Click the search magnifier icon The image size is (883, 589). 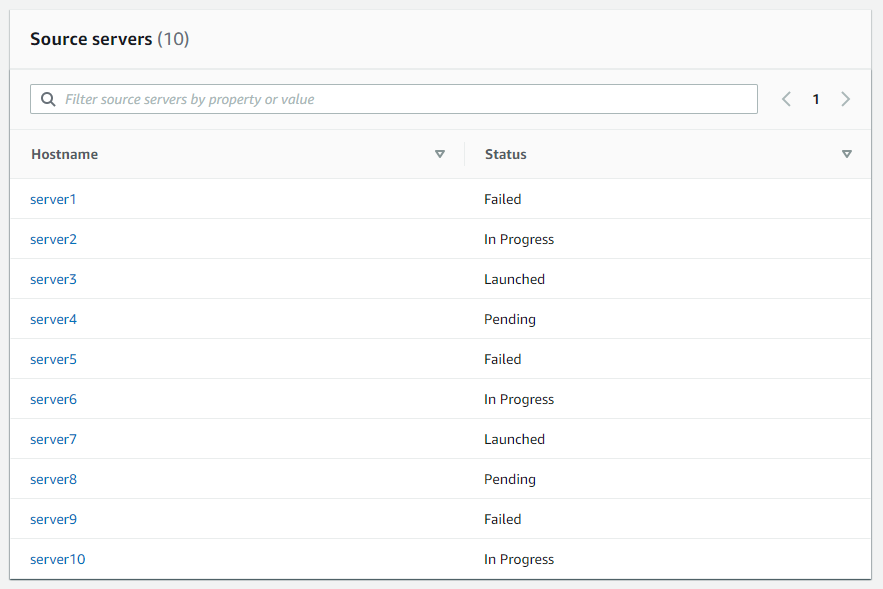click(x=48, y=99)
